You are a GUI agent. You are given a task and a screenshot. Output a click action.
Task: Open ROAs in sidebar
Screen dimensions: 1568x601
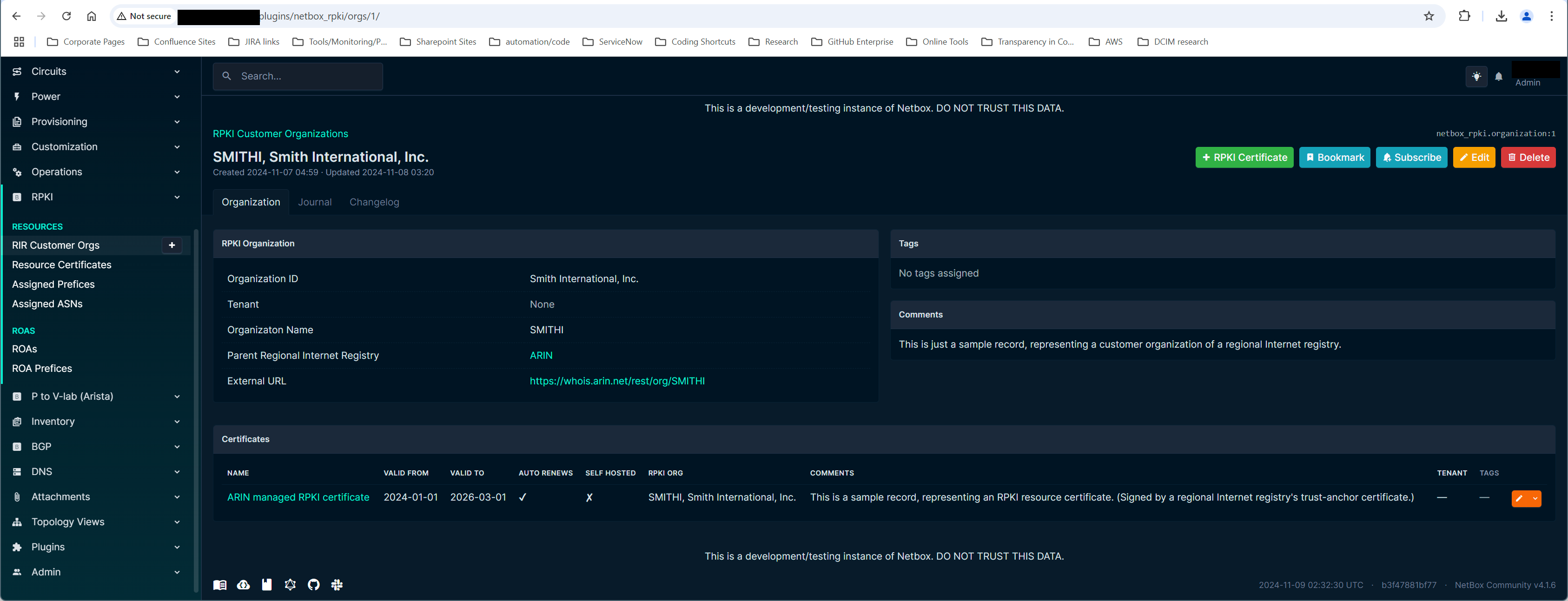tap(24, 349)
